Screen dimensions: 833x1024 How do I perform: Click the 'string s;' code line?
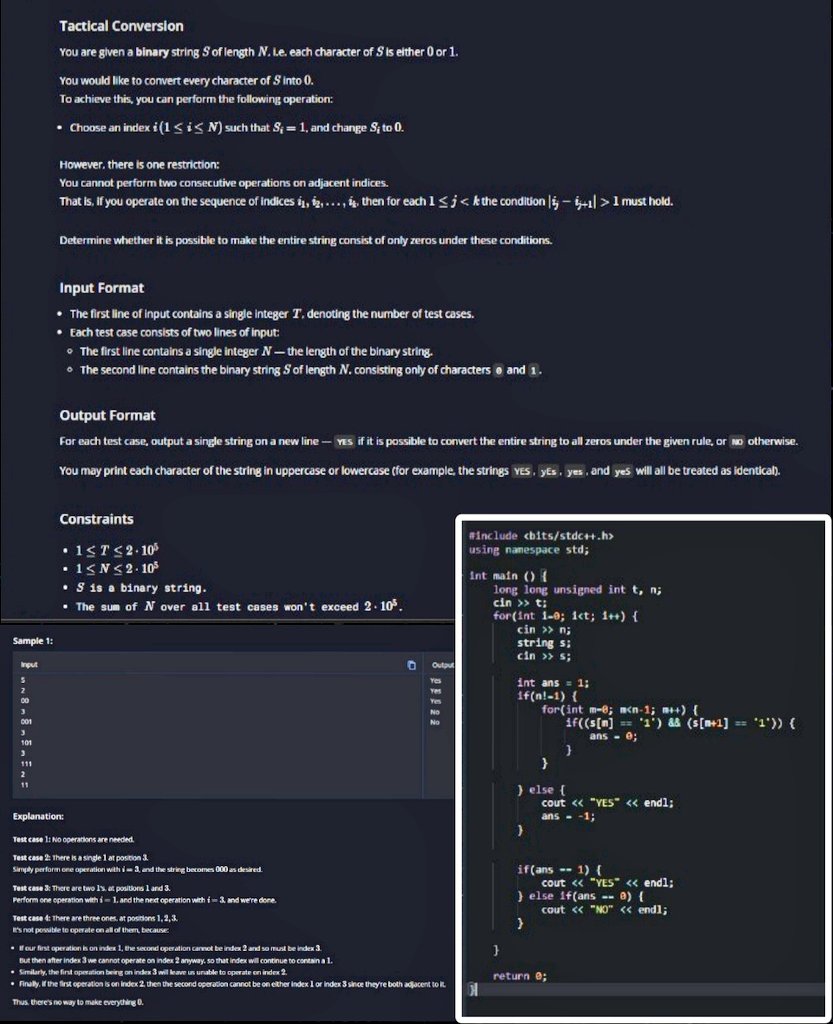point(544,643)
